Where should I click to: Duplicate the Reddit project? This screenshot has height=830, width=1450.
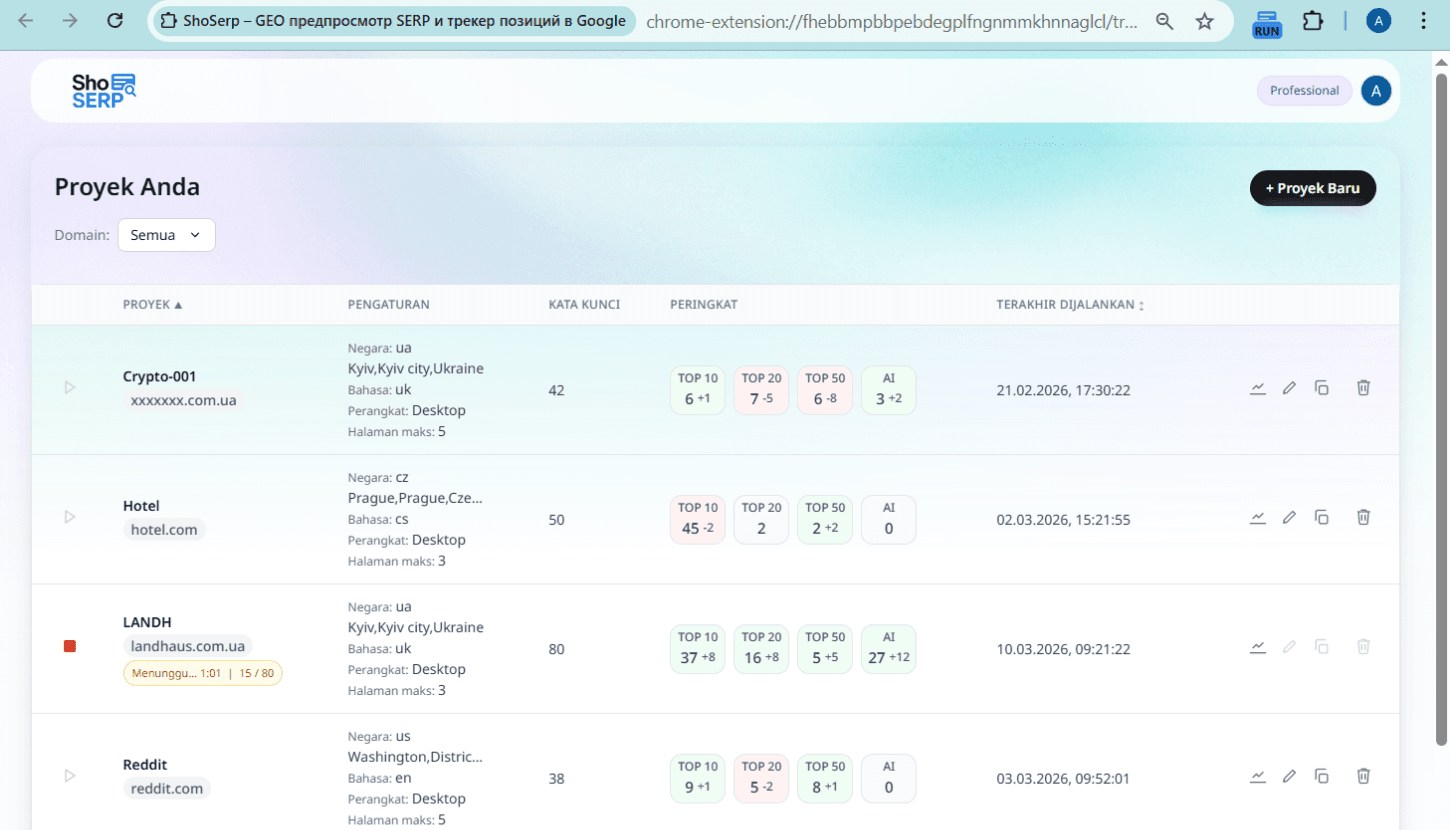[x=1321, y=776]
